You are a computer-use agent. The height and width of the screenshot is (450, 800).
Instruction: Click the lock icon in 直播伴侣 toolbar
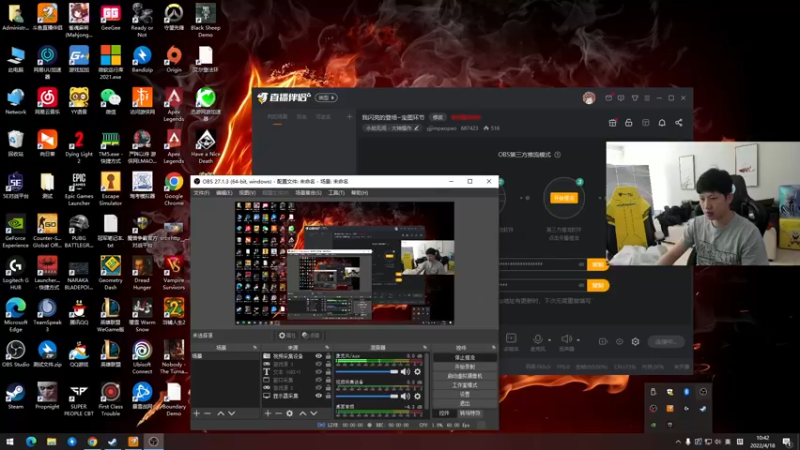click(629, 122)
